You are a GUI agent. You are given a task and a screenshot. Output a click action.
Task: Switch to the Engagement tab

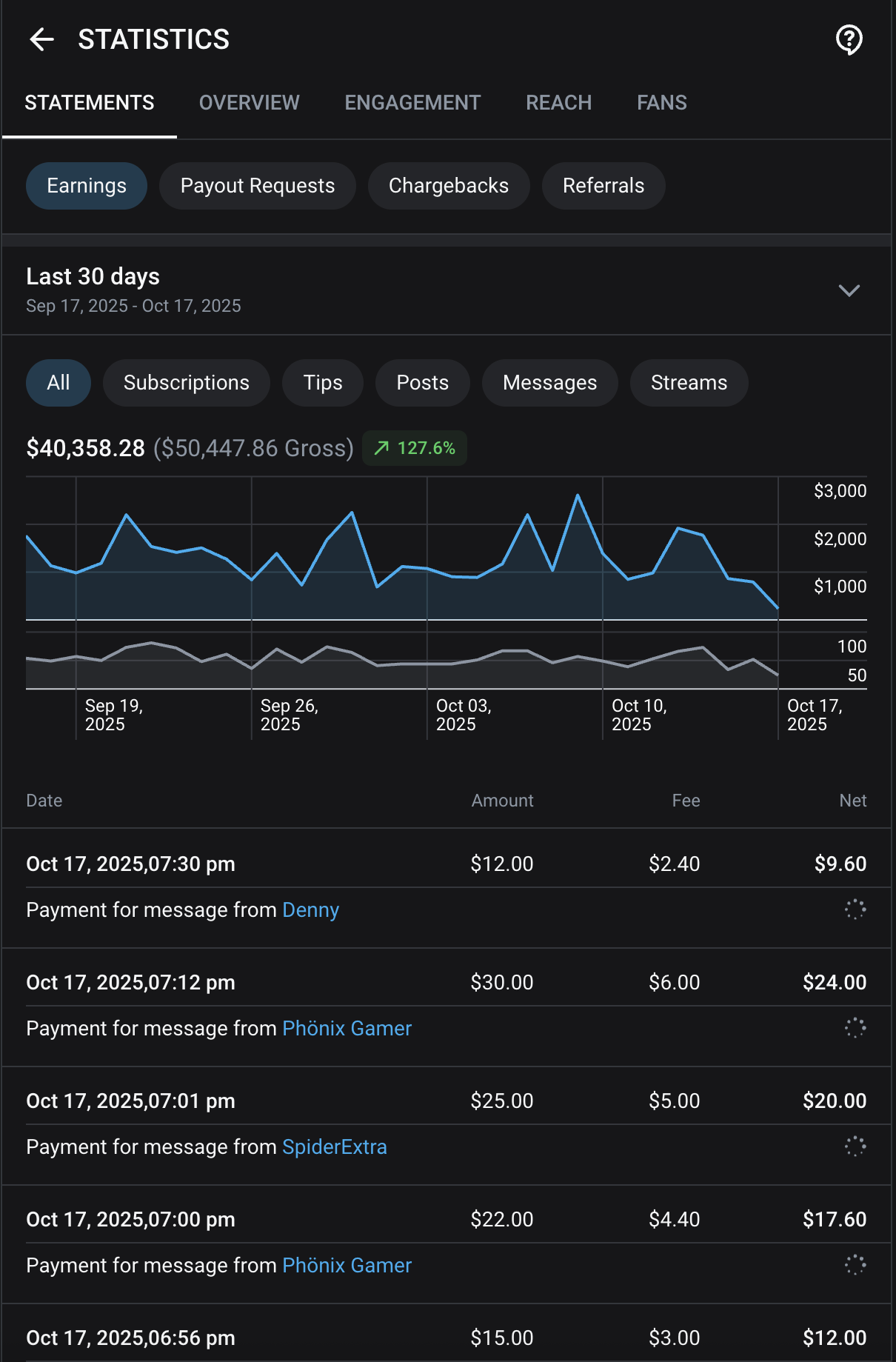pos(412,103)
